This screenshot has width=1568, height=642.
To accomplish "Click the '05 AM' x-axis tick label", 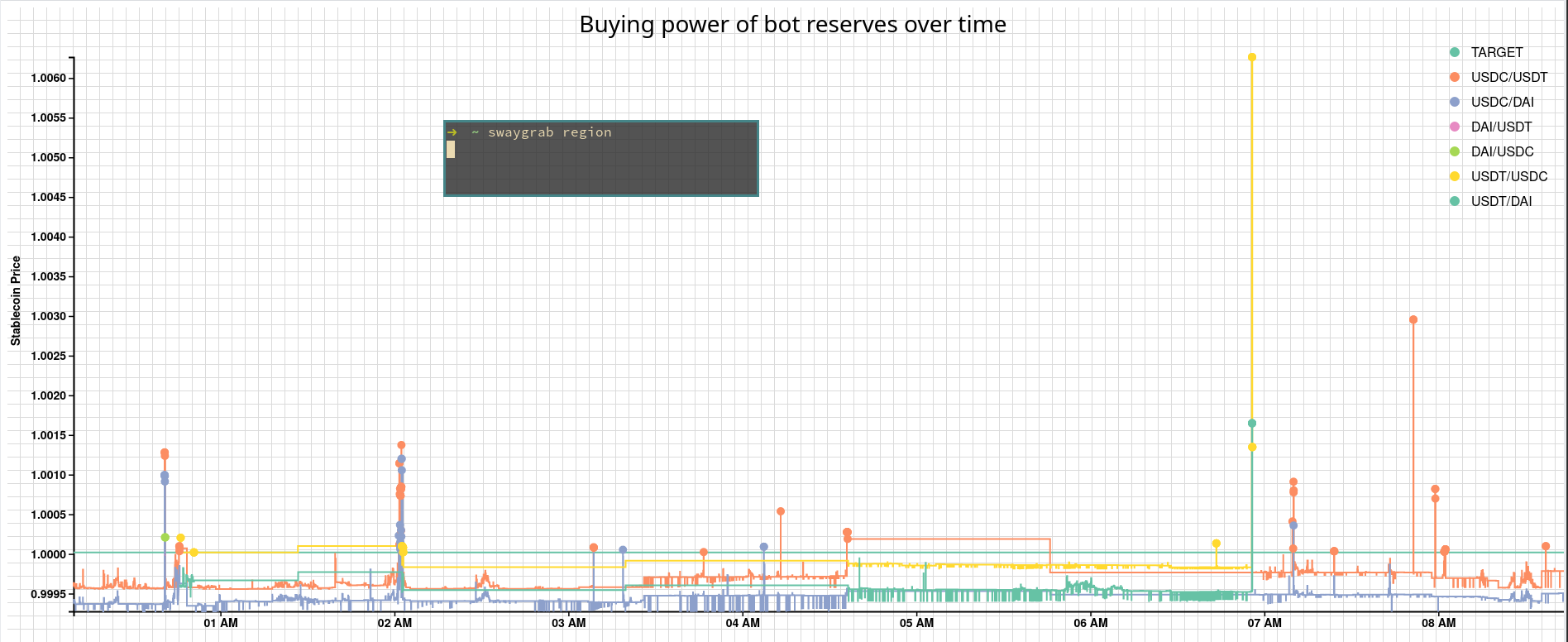I will pos(916,623).
